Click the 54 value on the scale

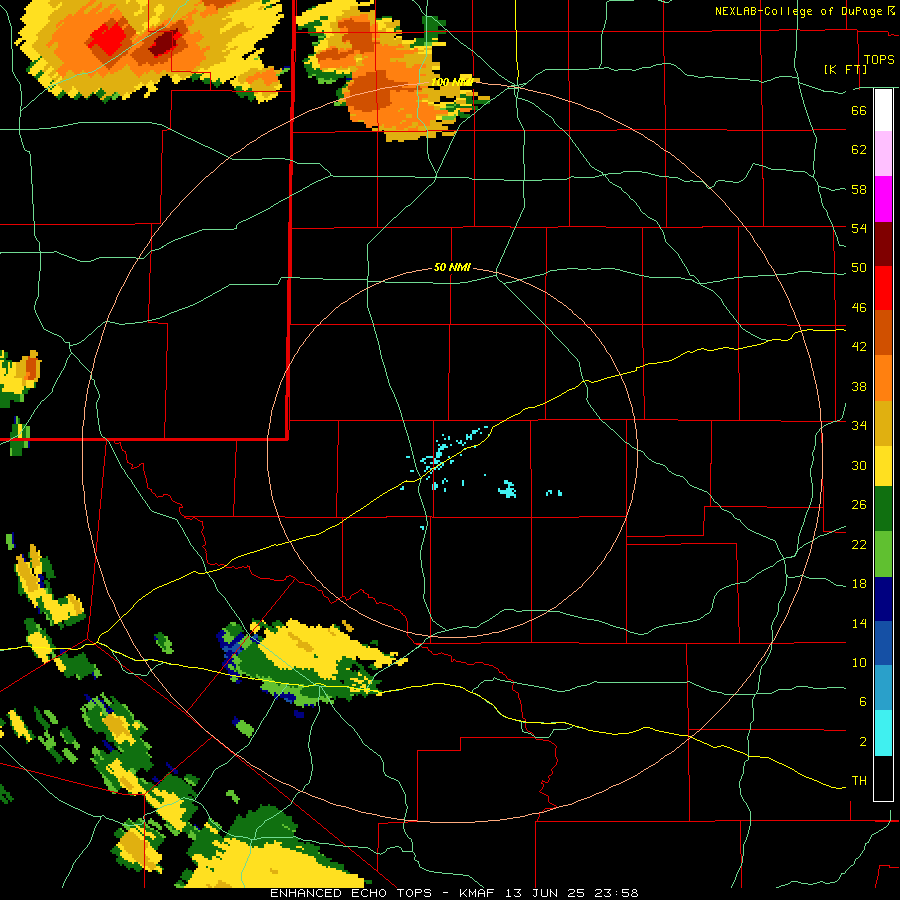coord(859,228)
